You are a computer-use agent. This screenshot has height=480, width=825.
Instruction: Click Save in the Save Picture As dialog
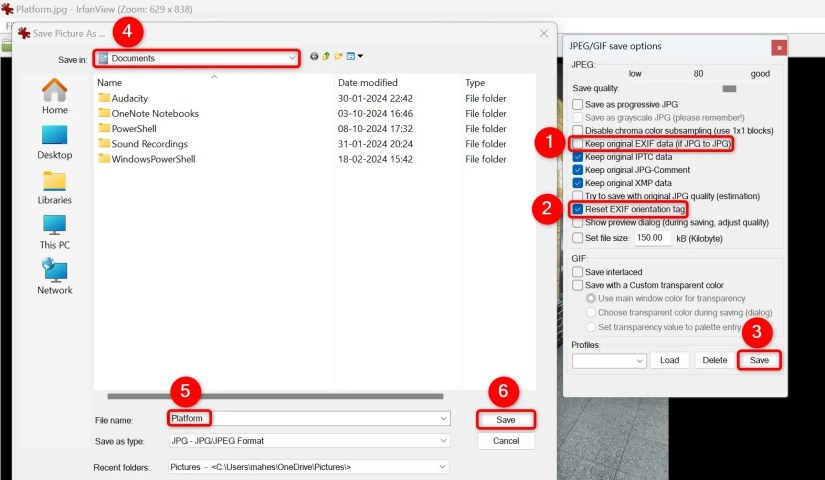pyautogui.click(x=506, y=420)
